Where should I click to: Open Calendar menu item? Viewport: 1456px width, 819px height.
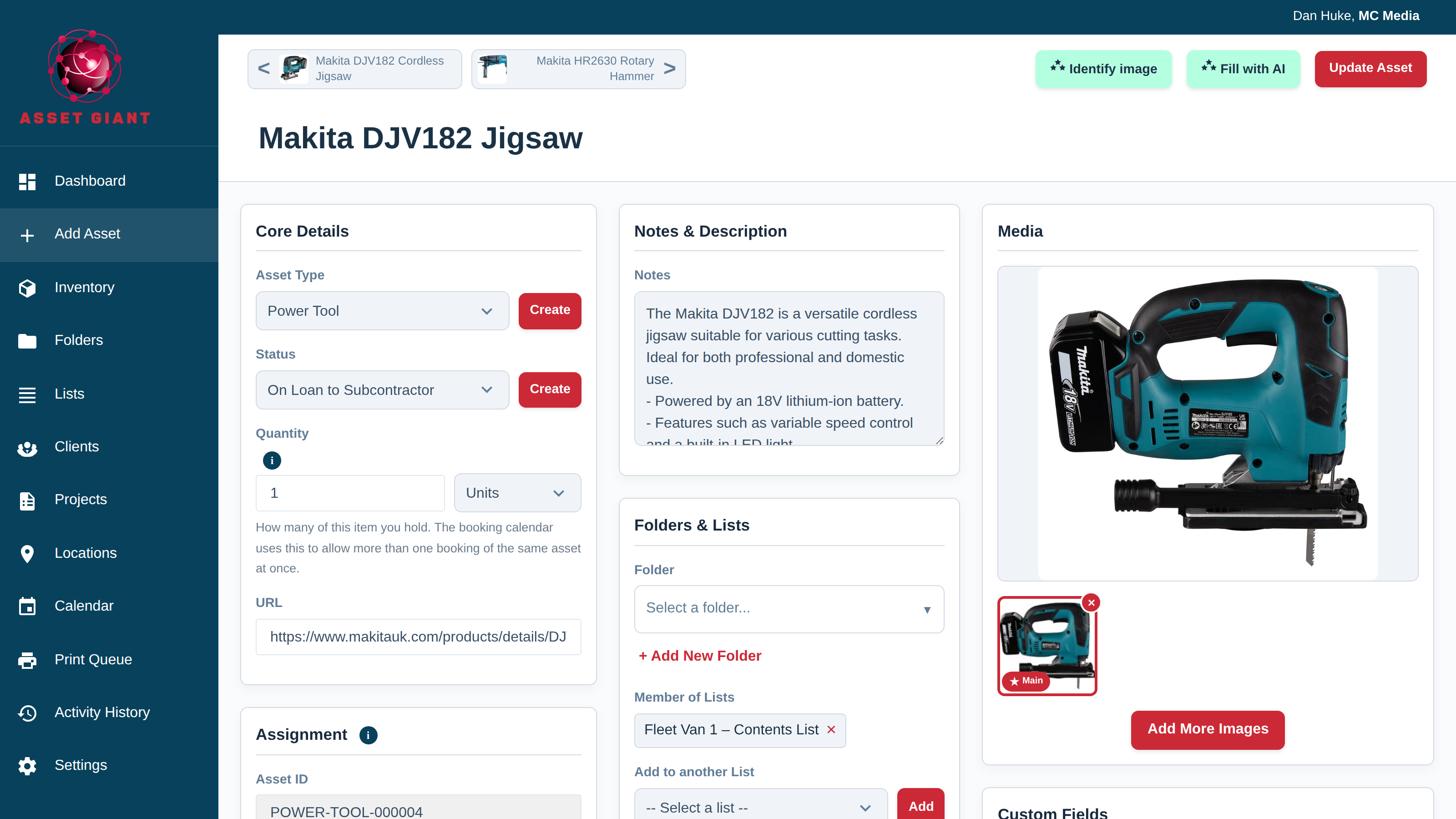[109, 607]
